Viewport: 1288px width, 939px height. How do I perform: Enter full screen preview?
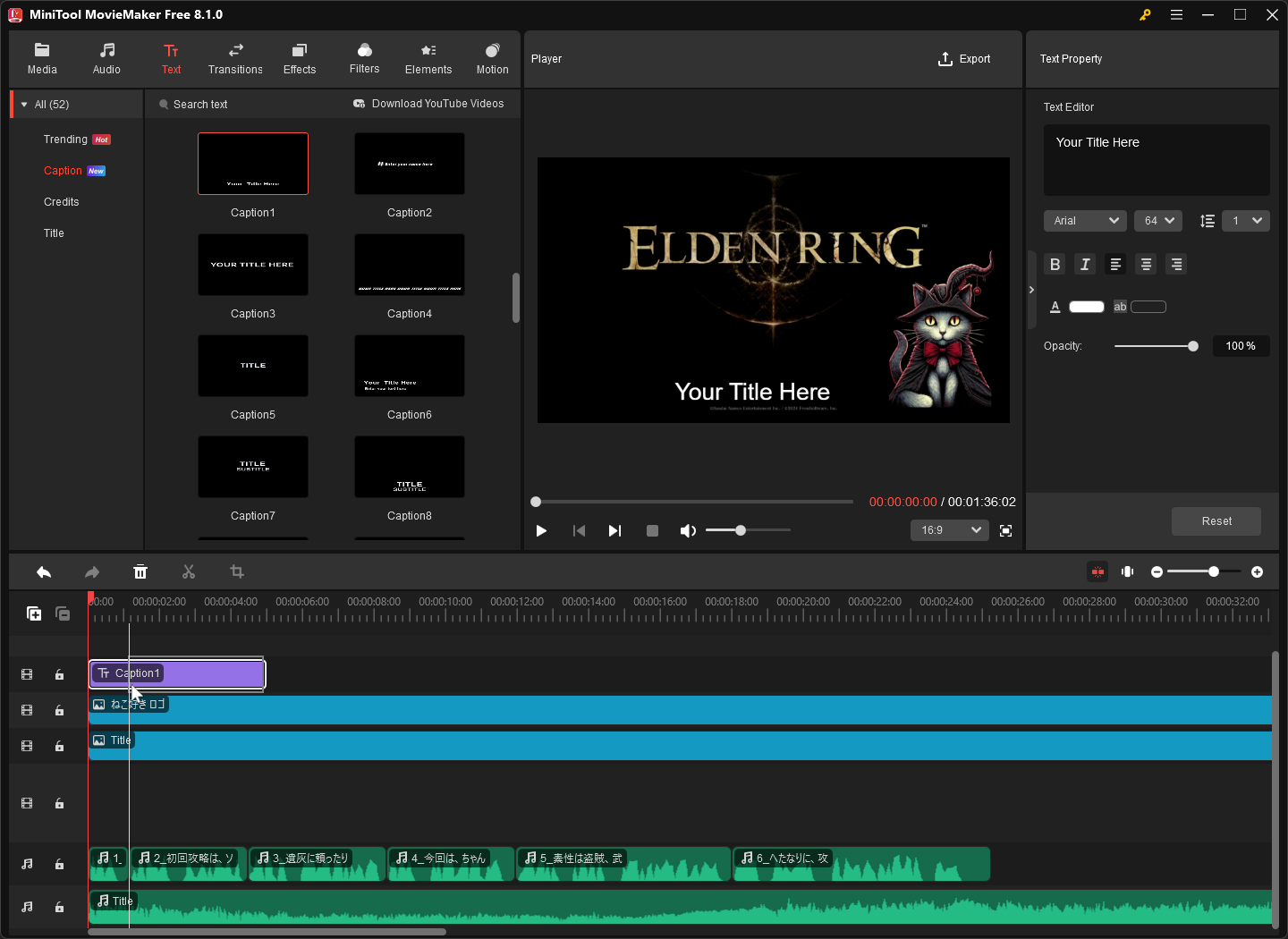pos(1005,531)
